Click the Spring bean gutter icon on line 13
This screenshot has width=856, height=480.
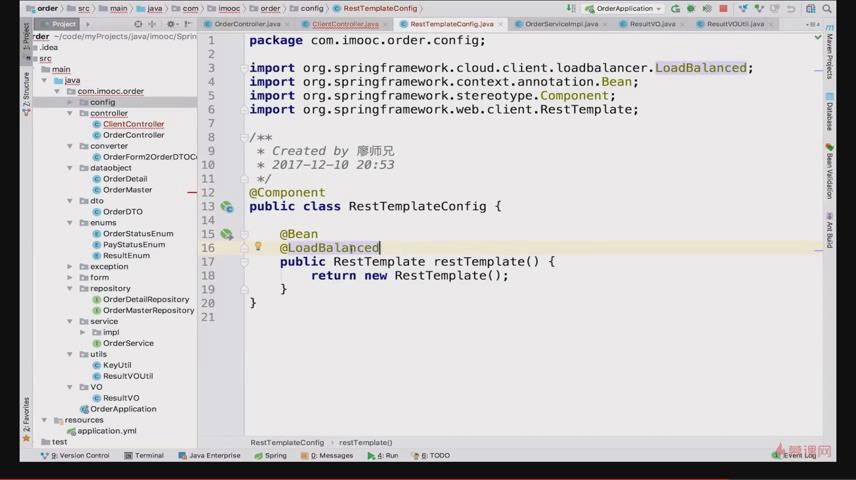point(227,206)
